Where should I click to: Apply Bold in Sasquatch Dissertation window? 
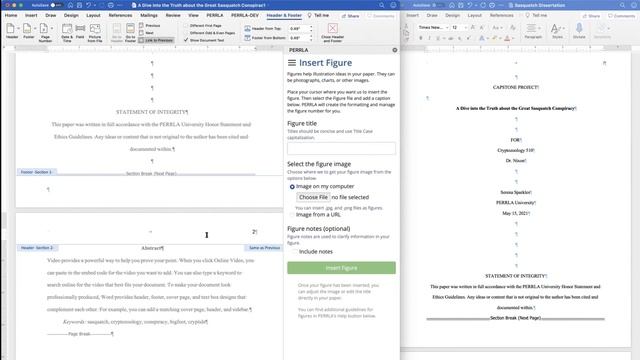point(420,38)
